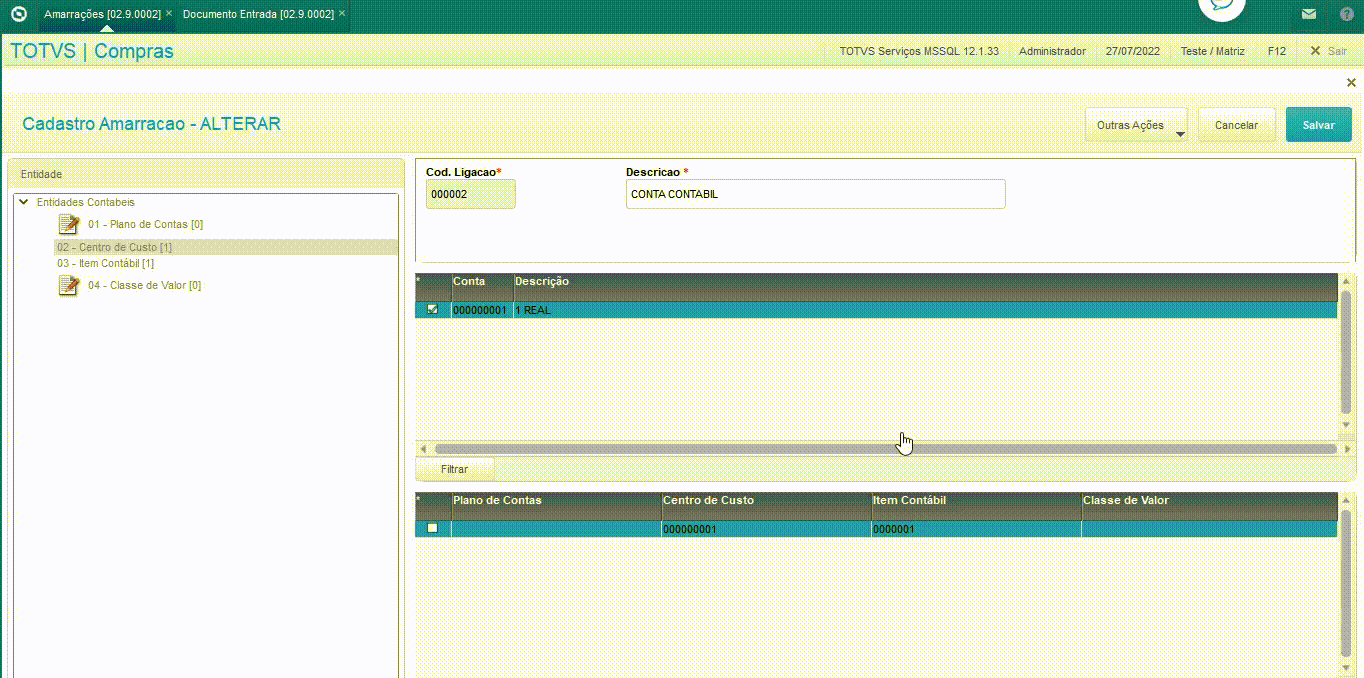The width and height of the screenshot is (1364, 678).
Task: Click the Administrador user label
Action: point(1052,51)
